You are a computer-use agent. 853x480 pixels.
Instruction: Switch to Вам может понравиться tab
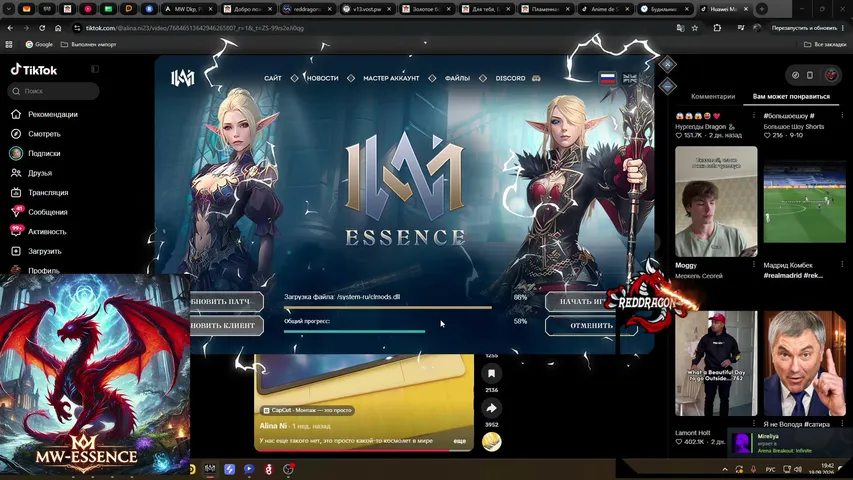click(x=791, y=96)
